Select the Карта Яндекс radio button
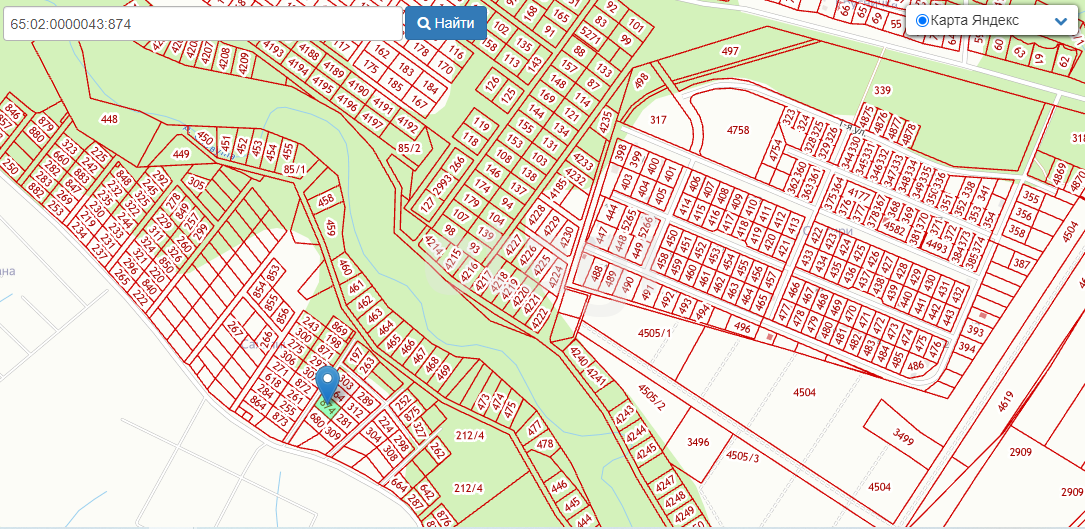 point(921,21)
